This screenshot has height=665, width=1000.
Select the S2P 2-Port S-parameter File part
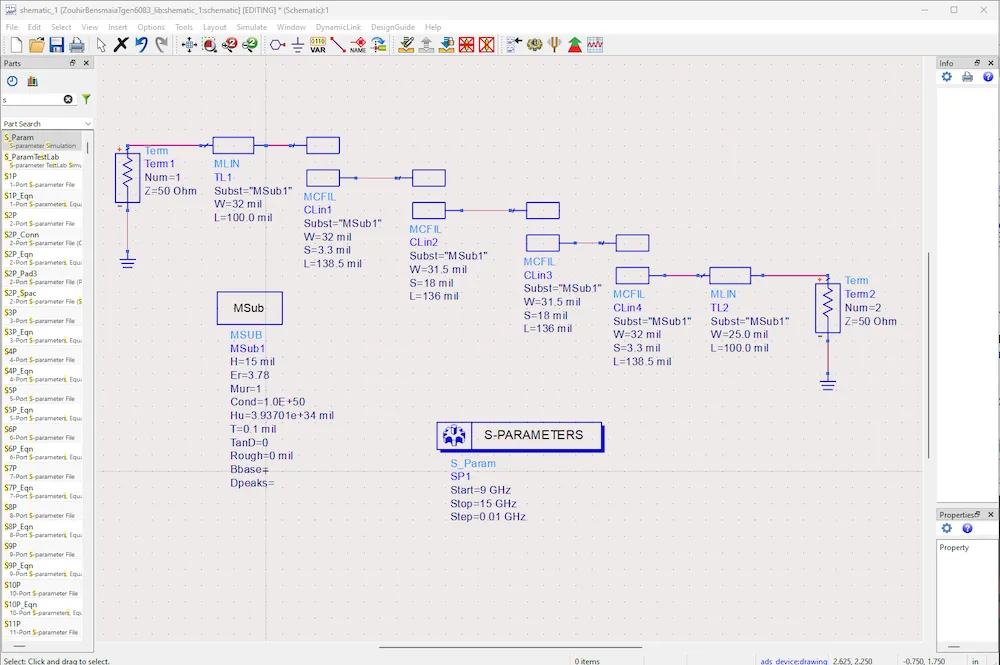pos(41,219)
